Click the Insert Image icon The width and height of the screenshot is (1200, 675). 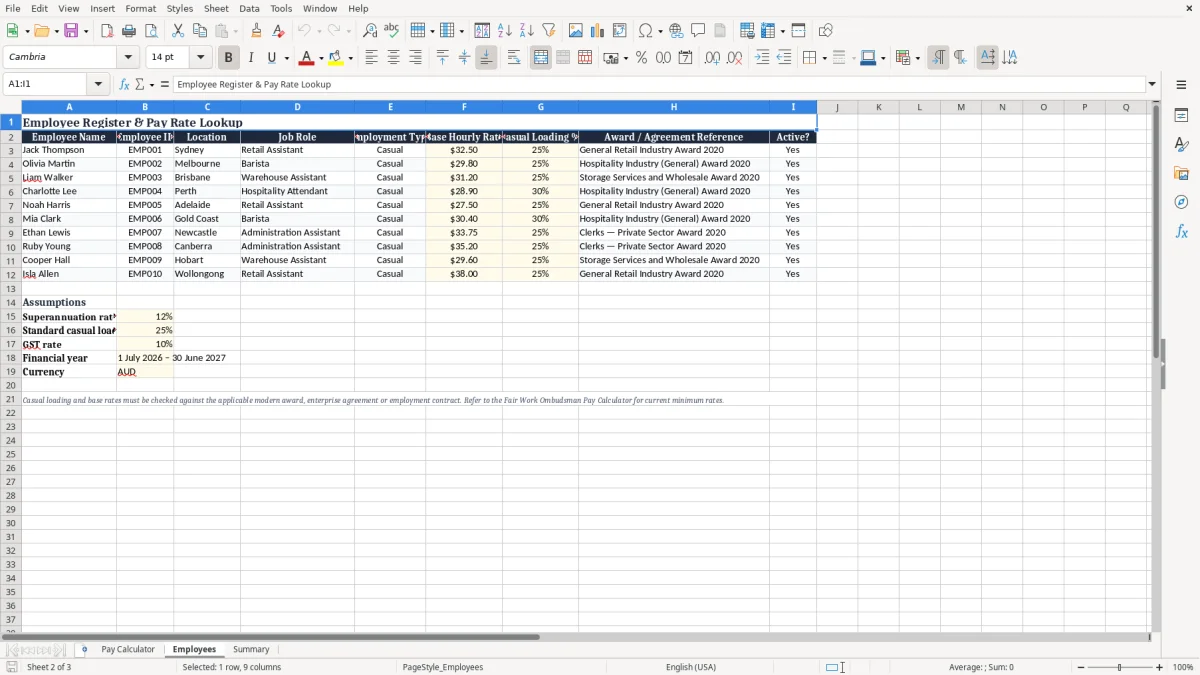576,31
